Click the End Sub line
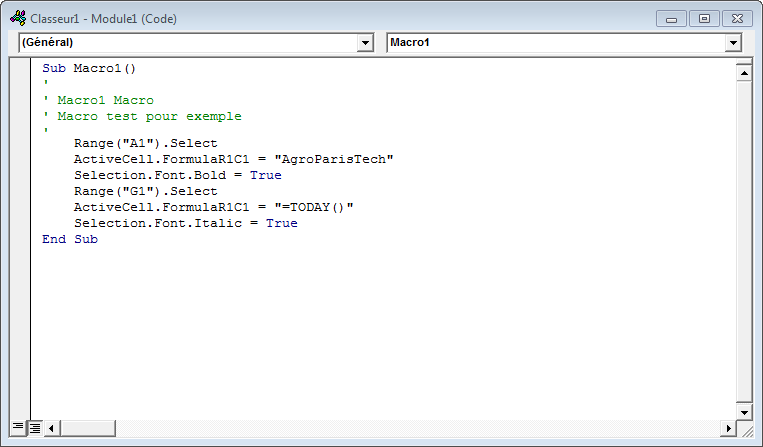The width and height of the screenshot is (763, 447). coord(70,239)
